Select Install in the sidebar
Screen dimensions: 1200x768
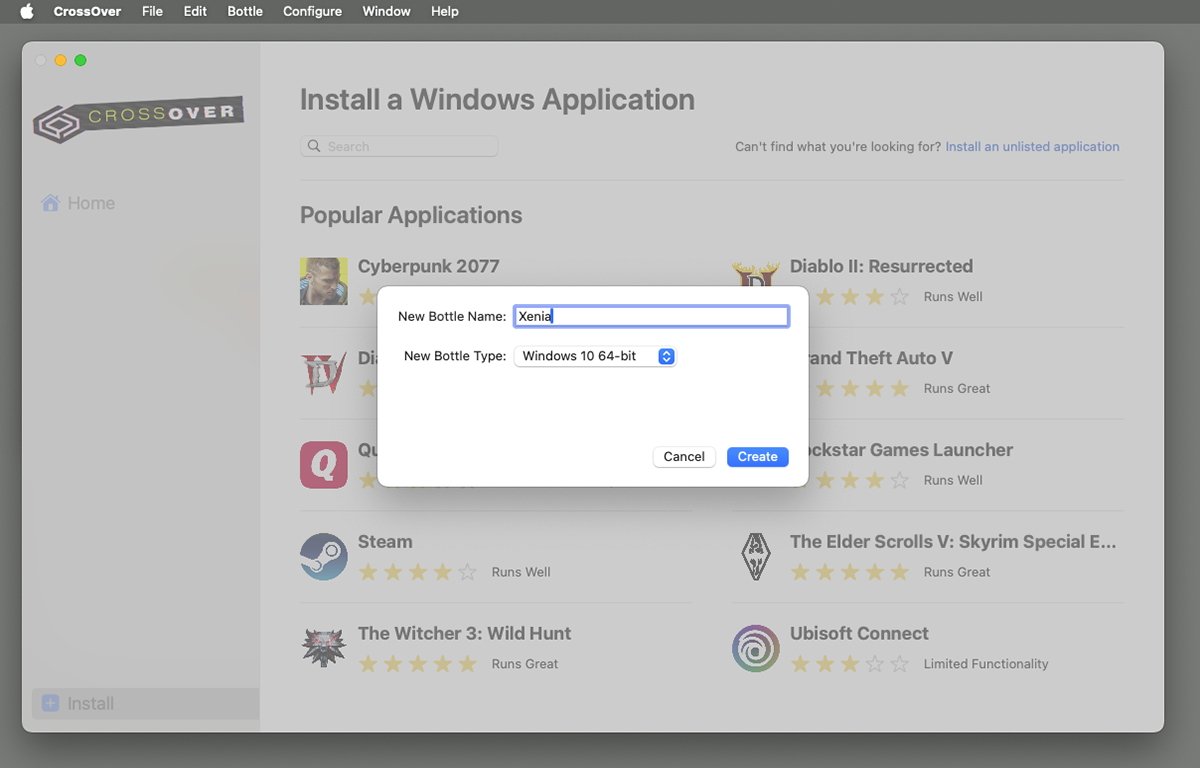146,704
